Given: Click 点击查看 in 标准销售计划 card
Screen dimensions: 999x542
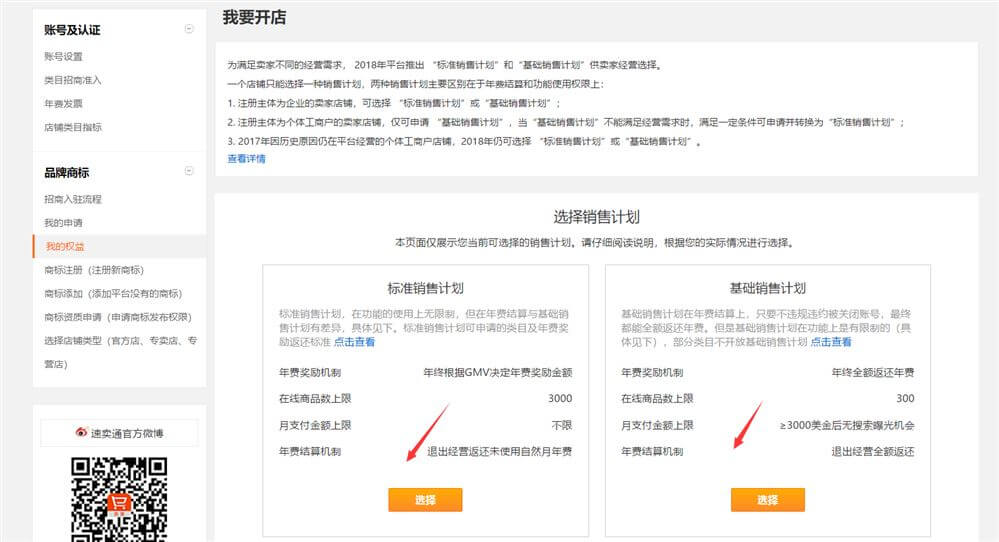Looking at the screenshot, I should [x=355, y=342].
